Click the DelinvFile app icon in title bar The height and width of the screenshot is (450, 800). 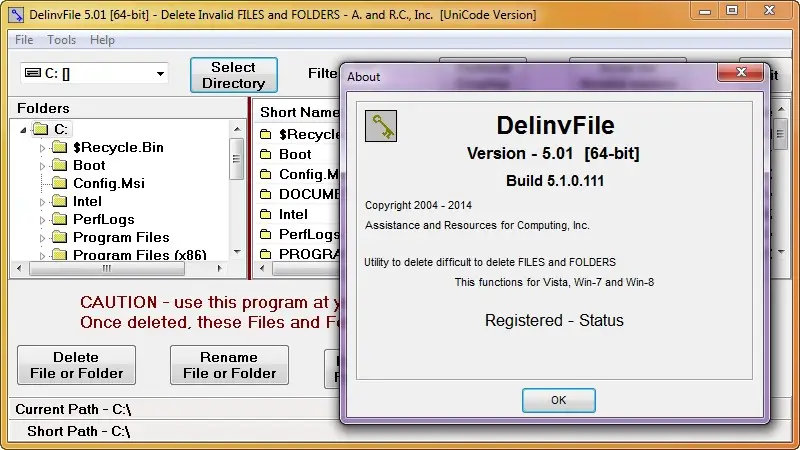pyautogui.click(x=16, y=15)
